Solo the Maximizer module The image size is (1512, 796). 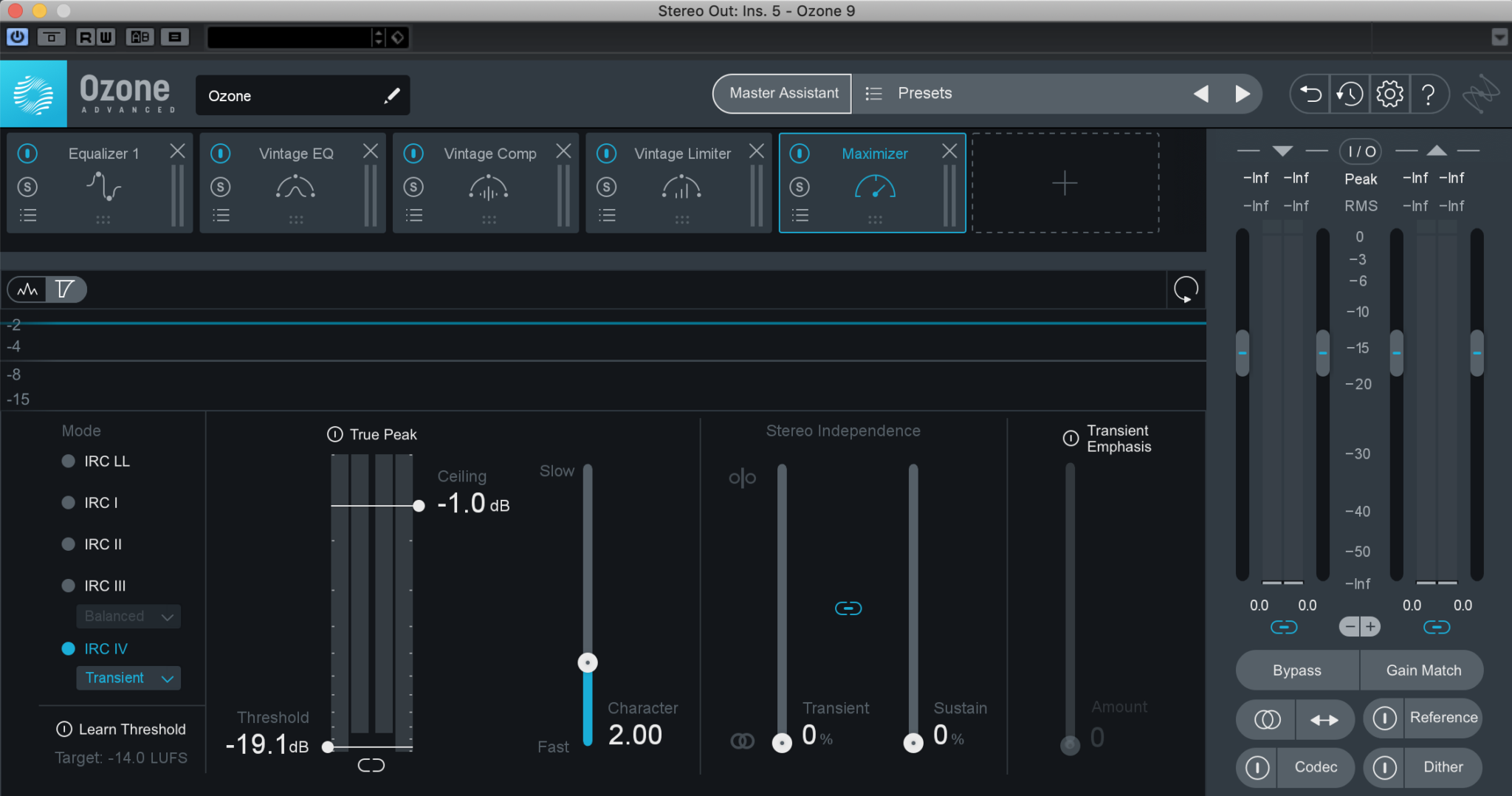(x=800, y=187)
